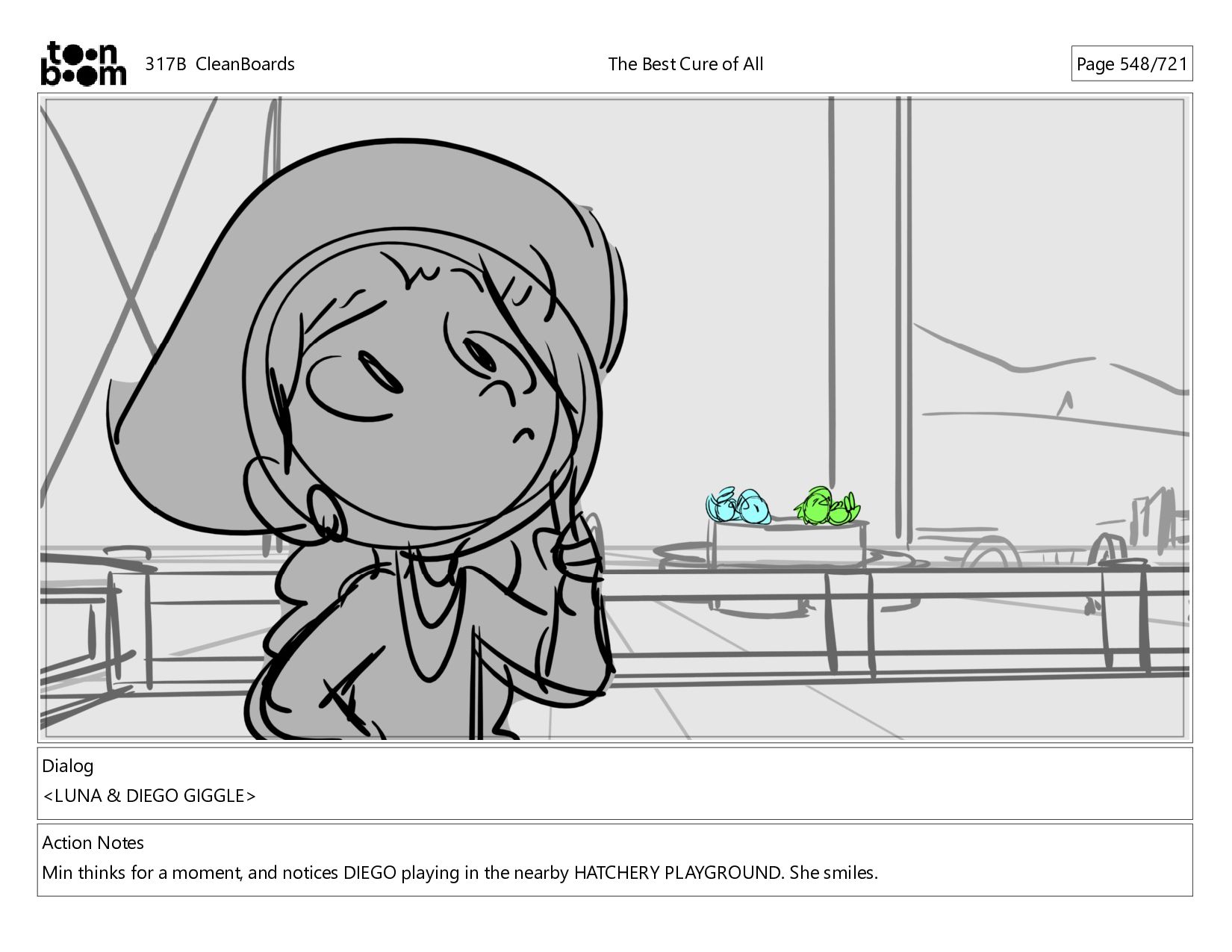This screenshot has height=952, width=1232.
Task: Click the 'Action Notes' label
Action: click(x=93, y=843)
